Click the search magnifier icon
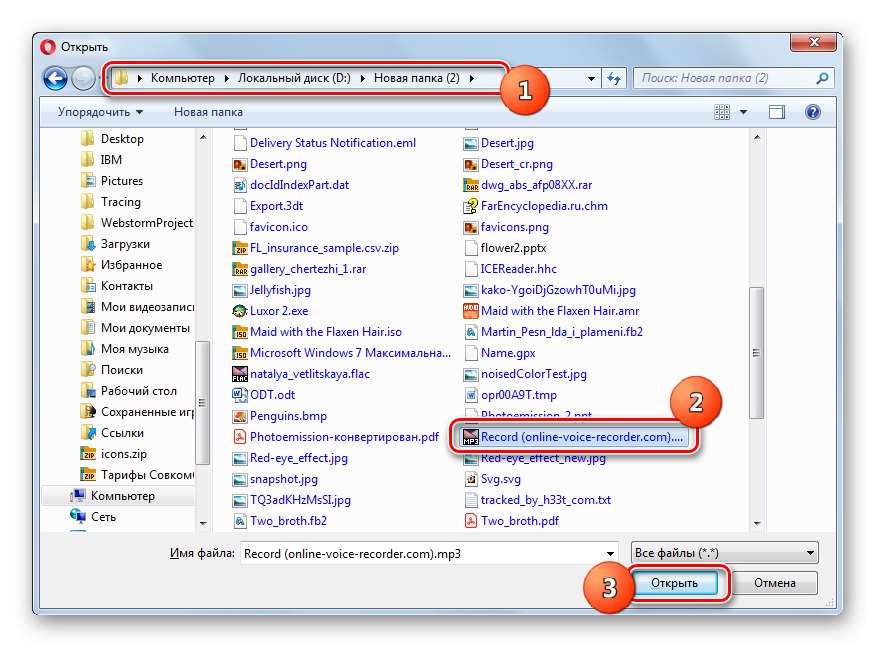This screenshot has width=876, height=648. [822, 78]
